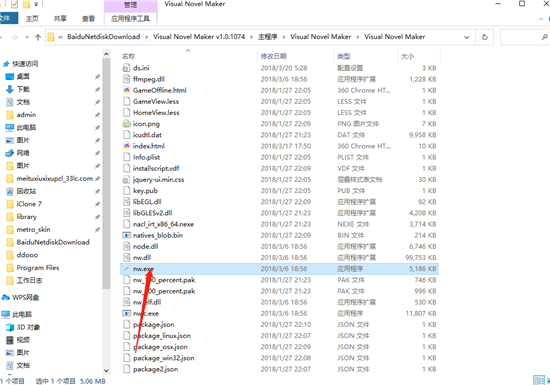This screenshot has width=550, height=385.
Task: Select package2.json file name
Action: coord(155,369)
